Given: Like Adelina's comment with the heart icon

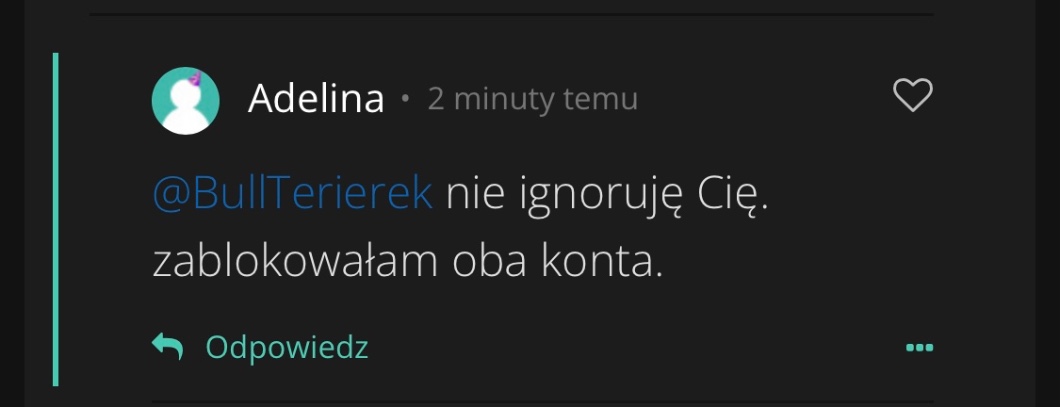Looking at the screenshot, I should 913,95.
